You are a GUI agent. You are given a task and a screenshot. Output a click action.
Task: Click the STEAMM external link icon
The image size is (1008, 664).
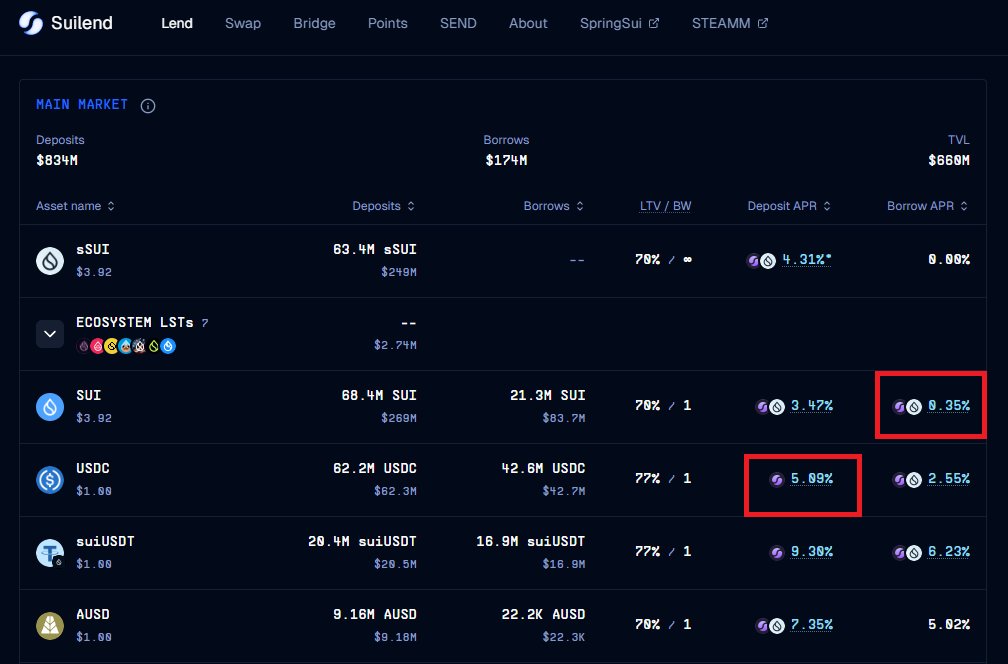click(x=762, y=23)
